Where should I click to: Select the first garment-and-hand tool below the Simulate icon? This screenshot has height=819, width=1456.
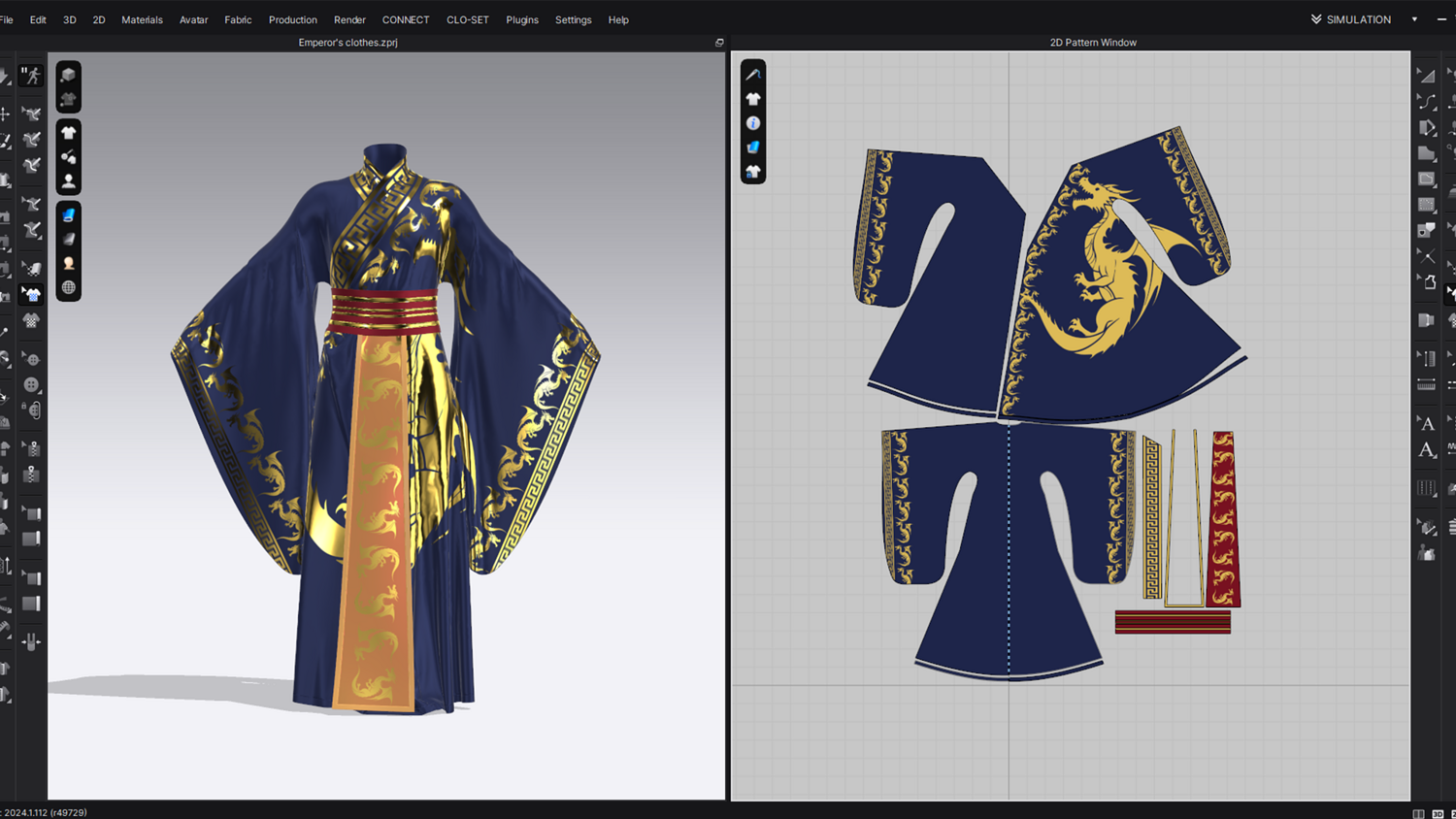coord(31,114)
